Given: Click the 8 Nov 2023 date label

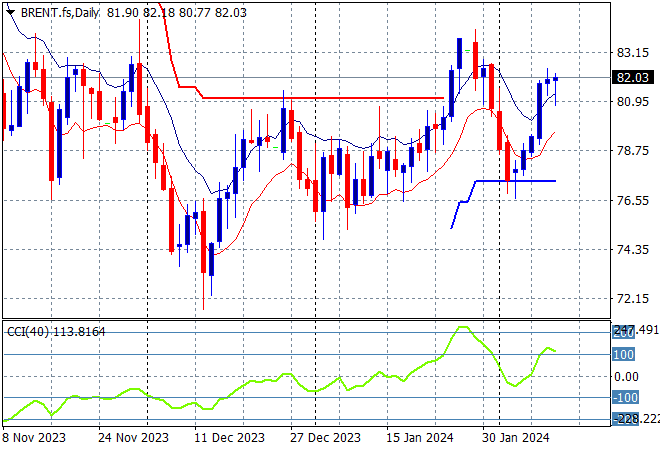Looking at the screenshot, I should [x=35, y=438].
